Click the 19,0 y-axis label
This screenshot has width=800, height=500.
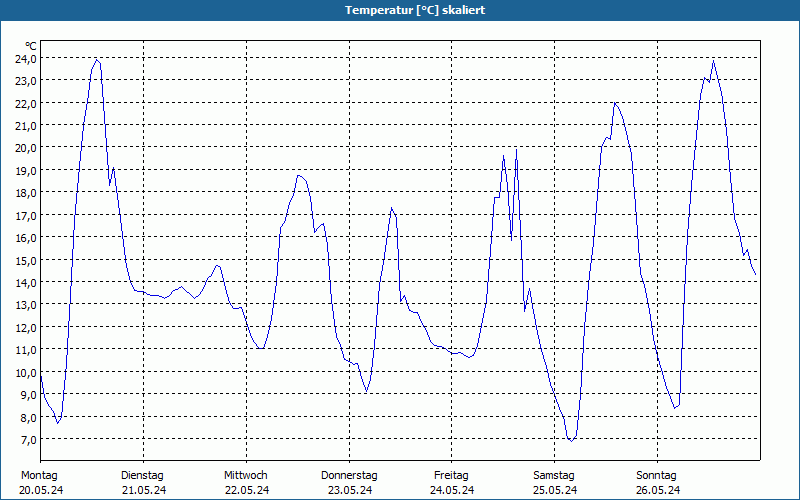click(26, 170)
